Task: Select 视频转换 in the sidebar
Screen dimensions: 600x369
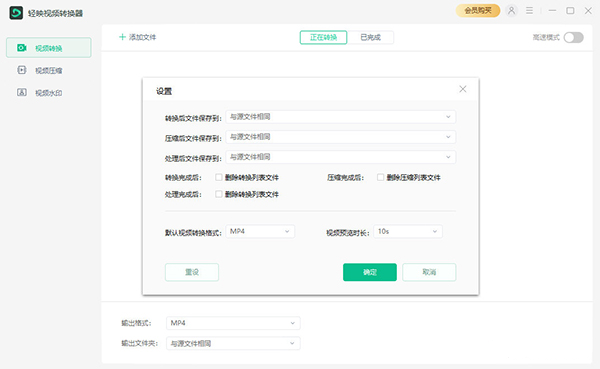Action: [x=49, y=48]
